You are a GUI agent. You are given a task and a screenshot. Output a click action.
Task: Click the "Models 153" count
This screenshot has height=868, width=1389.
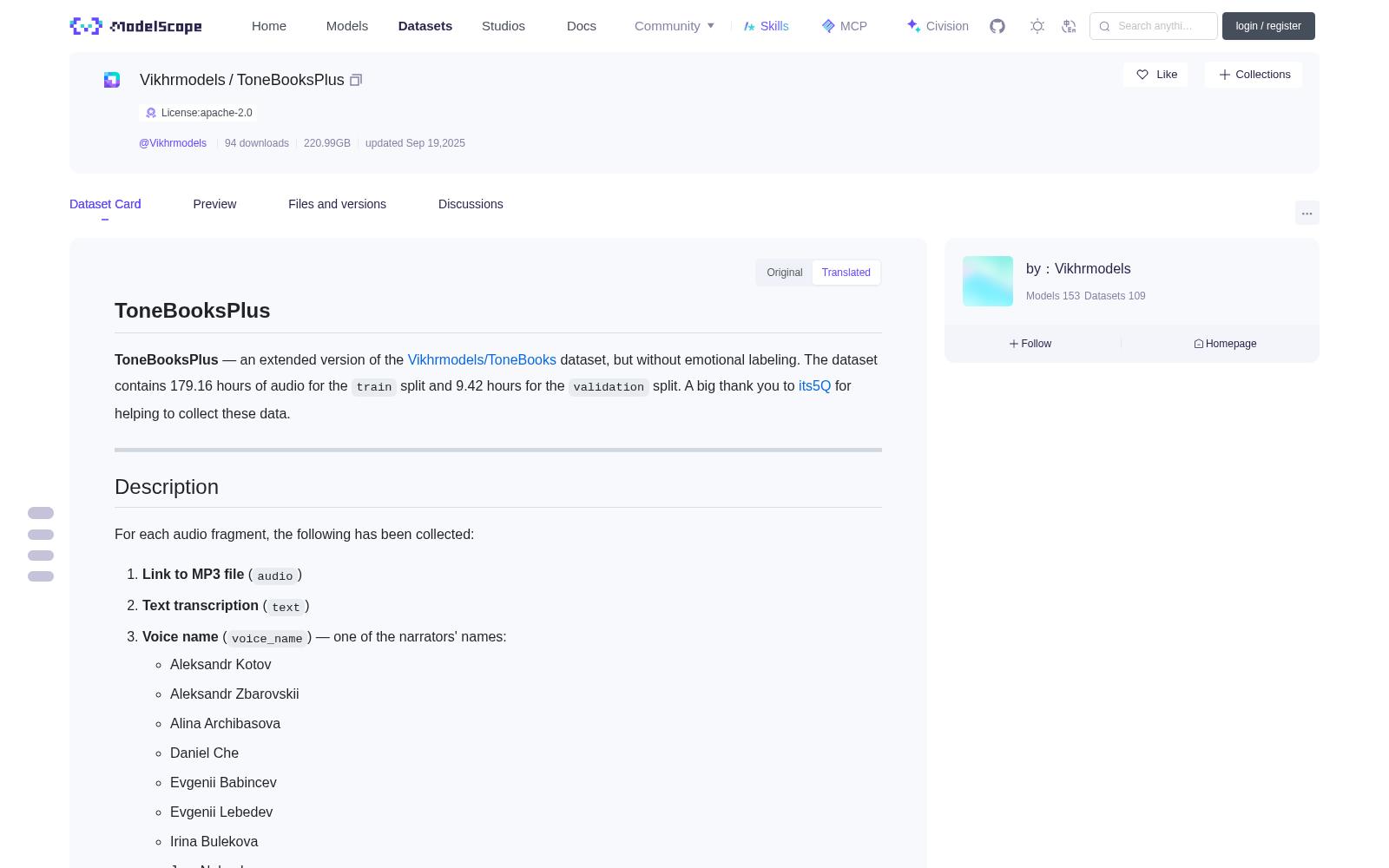[x=1053, y=296]
